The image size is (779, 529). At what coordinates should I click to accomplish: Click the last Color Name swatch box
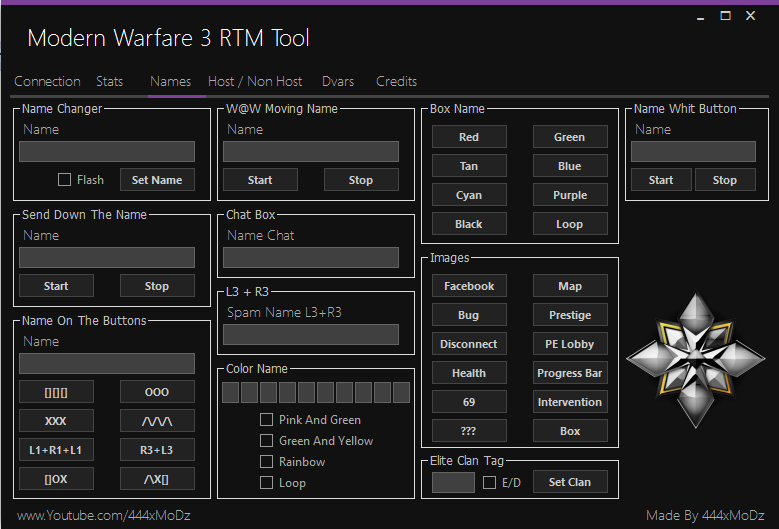pos(401,392)
